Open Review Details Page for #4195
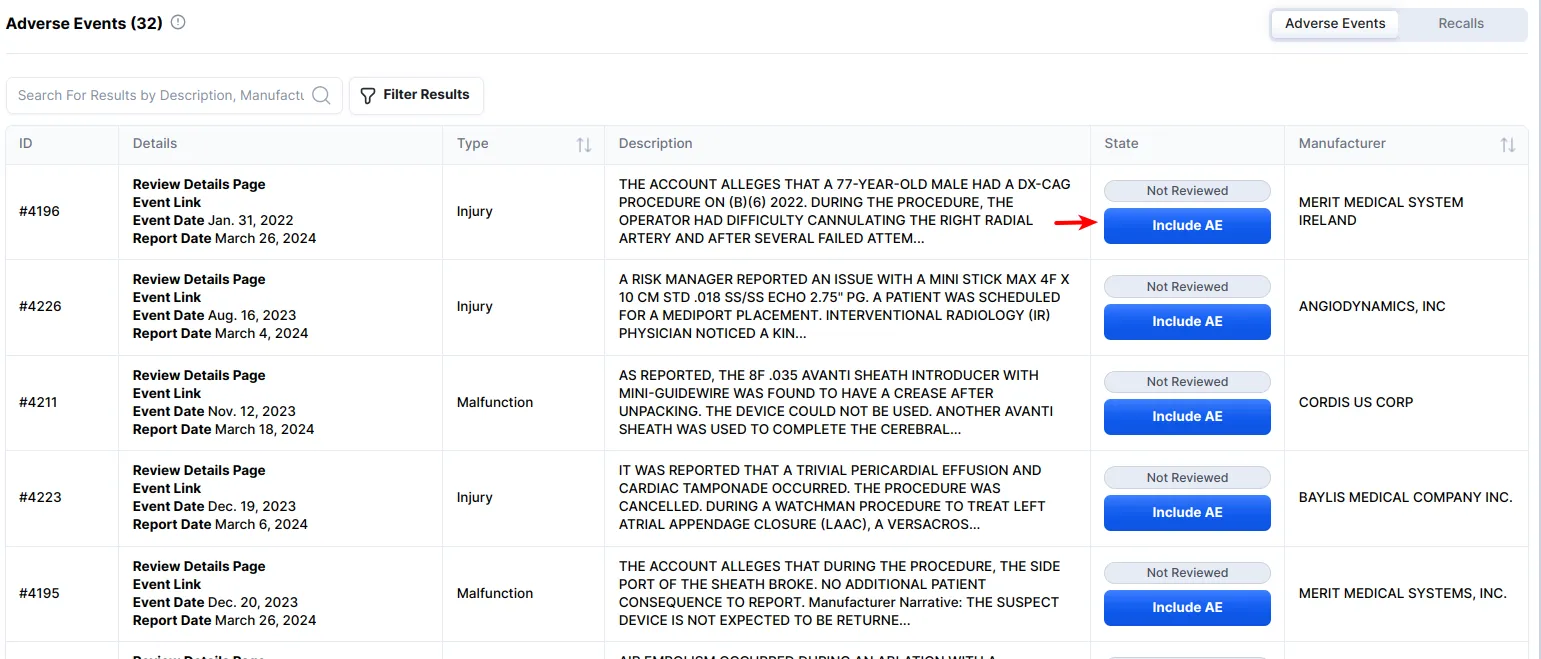The image size is (1541, 659). pos(199,566)
